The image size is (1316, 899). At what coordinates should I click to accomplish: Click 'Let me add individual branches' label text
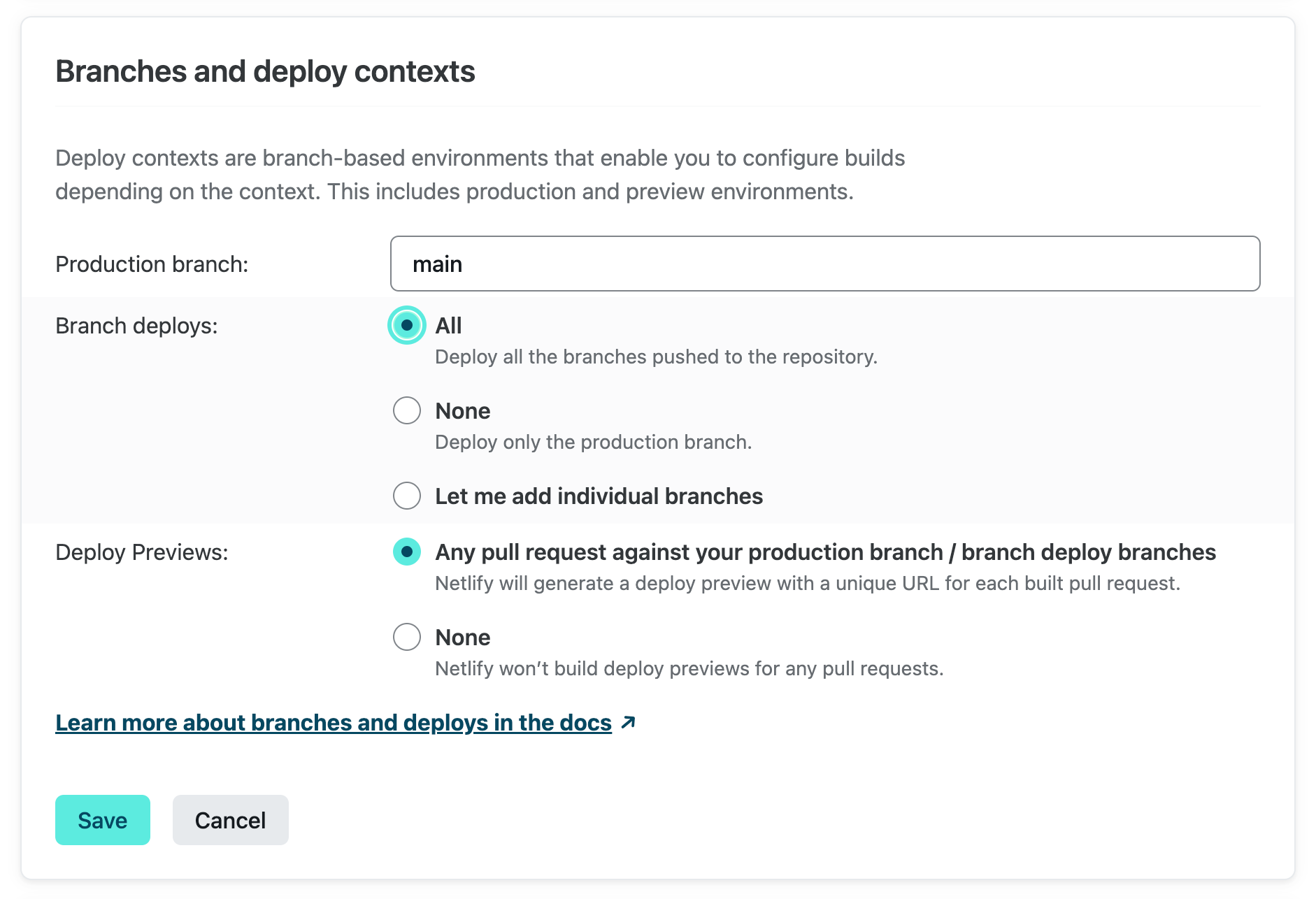(x=599, y=496)
